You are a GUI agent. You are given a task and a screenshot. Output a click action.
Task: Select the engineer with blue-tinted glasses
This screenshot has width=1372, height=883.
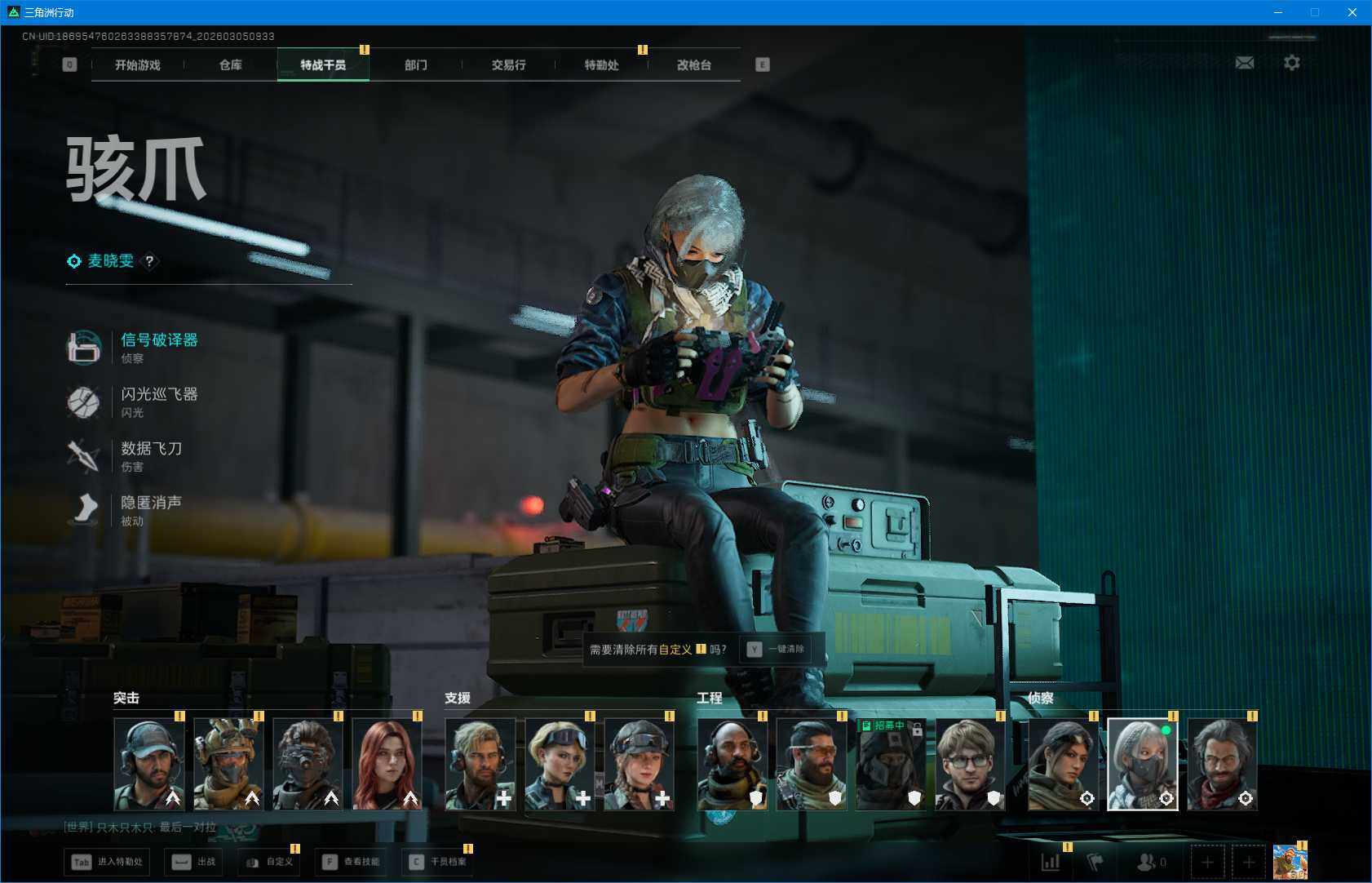click(970, 764)
